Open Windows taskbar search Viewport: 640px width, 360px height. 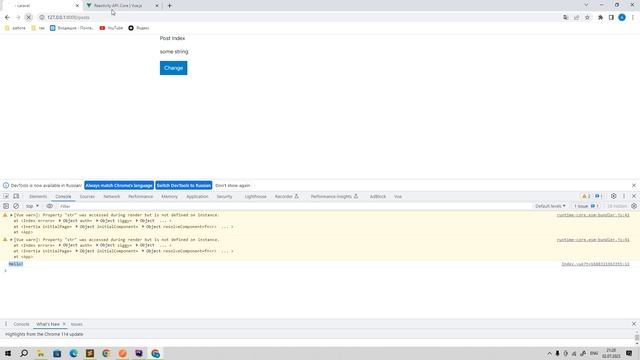point(24,353)
